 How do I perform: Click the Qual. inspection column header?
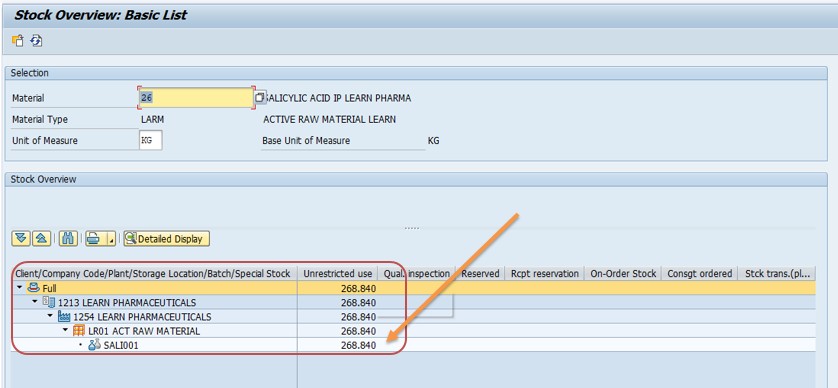pos(417,274)
